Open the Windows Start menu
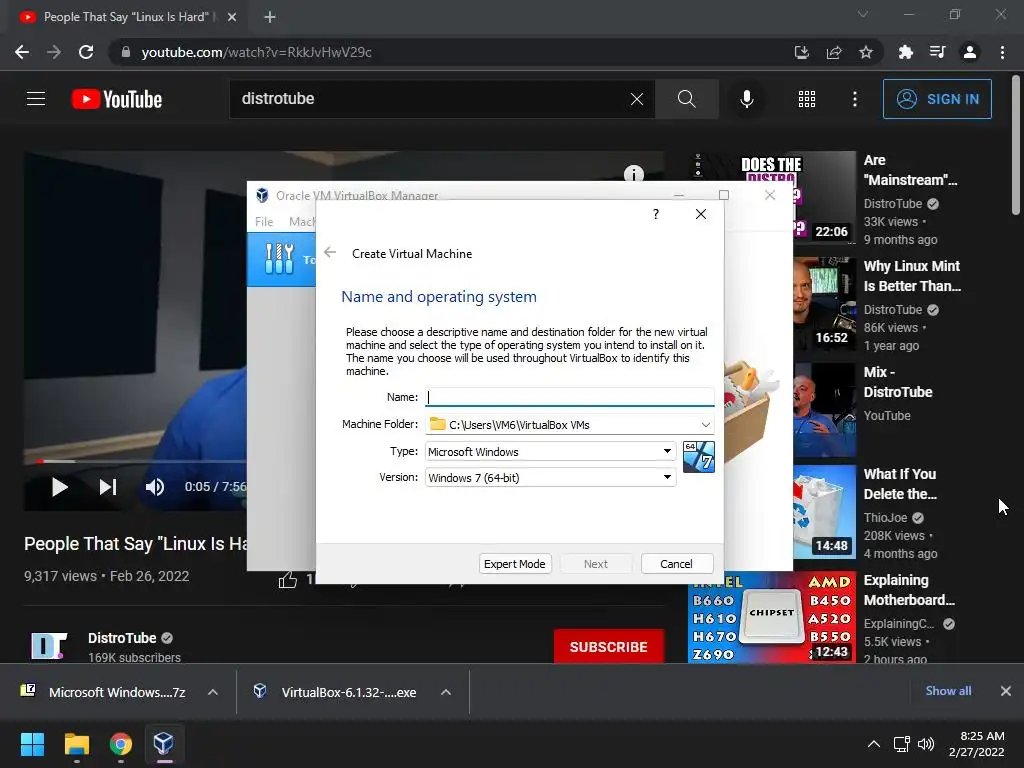1024x768 pixels. point(32,744)
